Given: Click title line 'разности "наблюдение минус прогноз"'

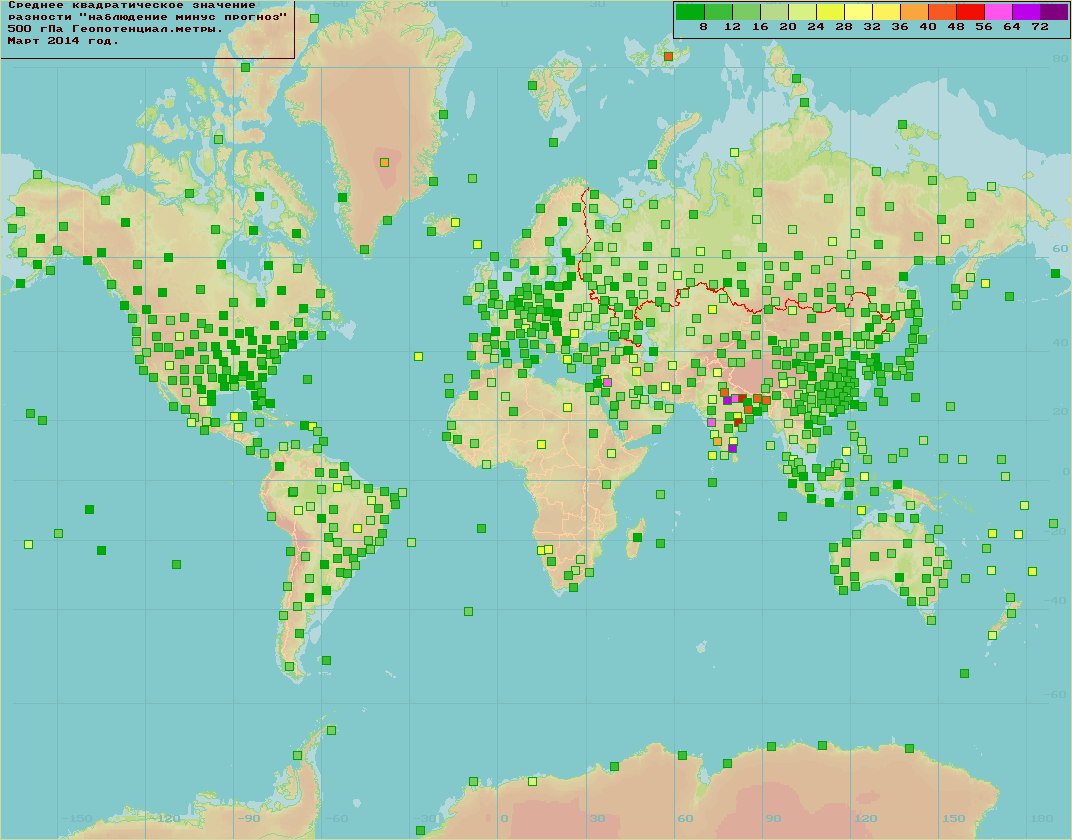Looking at the screenshot, I should pyautogui.click(x=148, y=17).
